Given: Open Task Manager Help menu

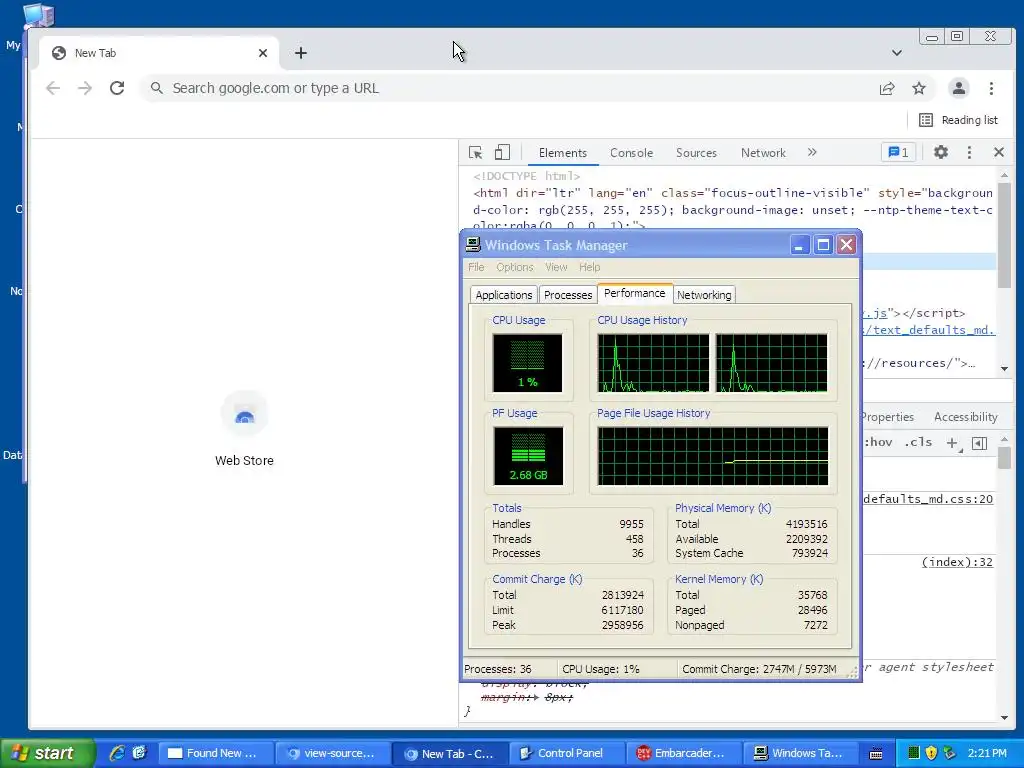Looking at the screenshot, I should (x=589, y=267).
